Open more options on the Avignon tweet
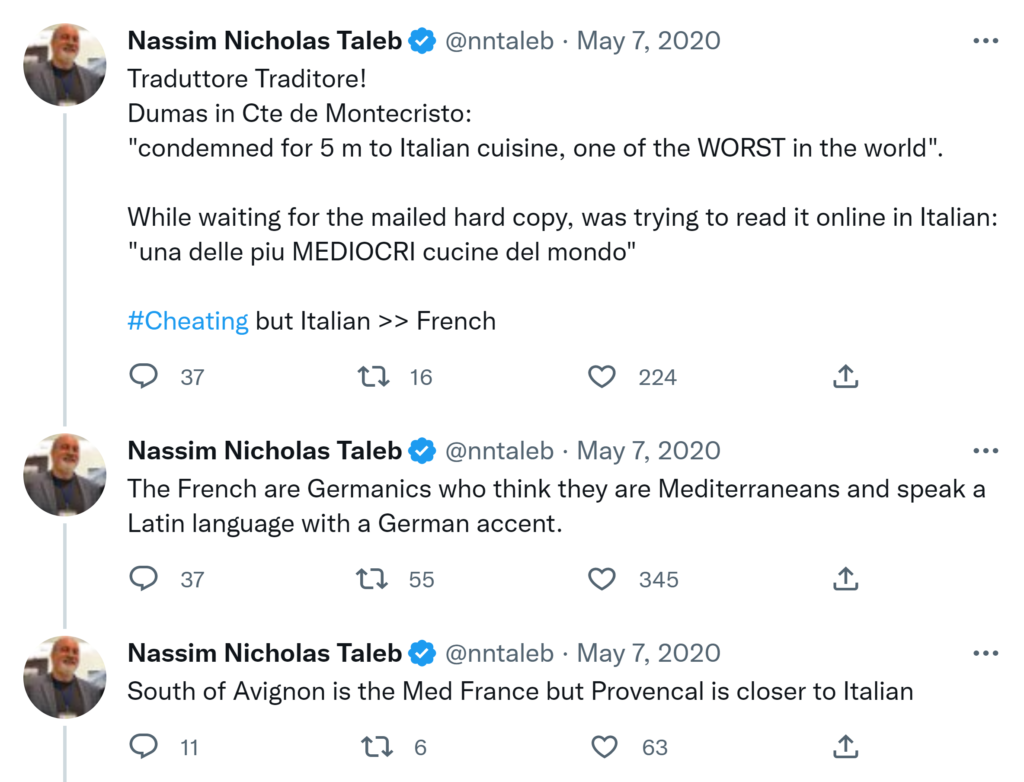The image size is (1024, 782). (x=985, y=653)
